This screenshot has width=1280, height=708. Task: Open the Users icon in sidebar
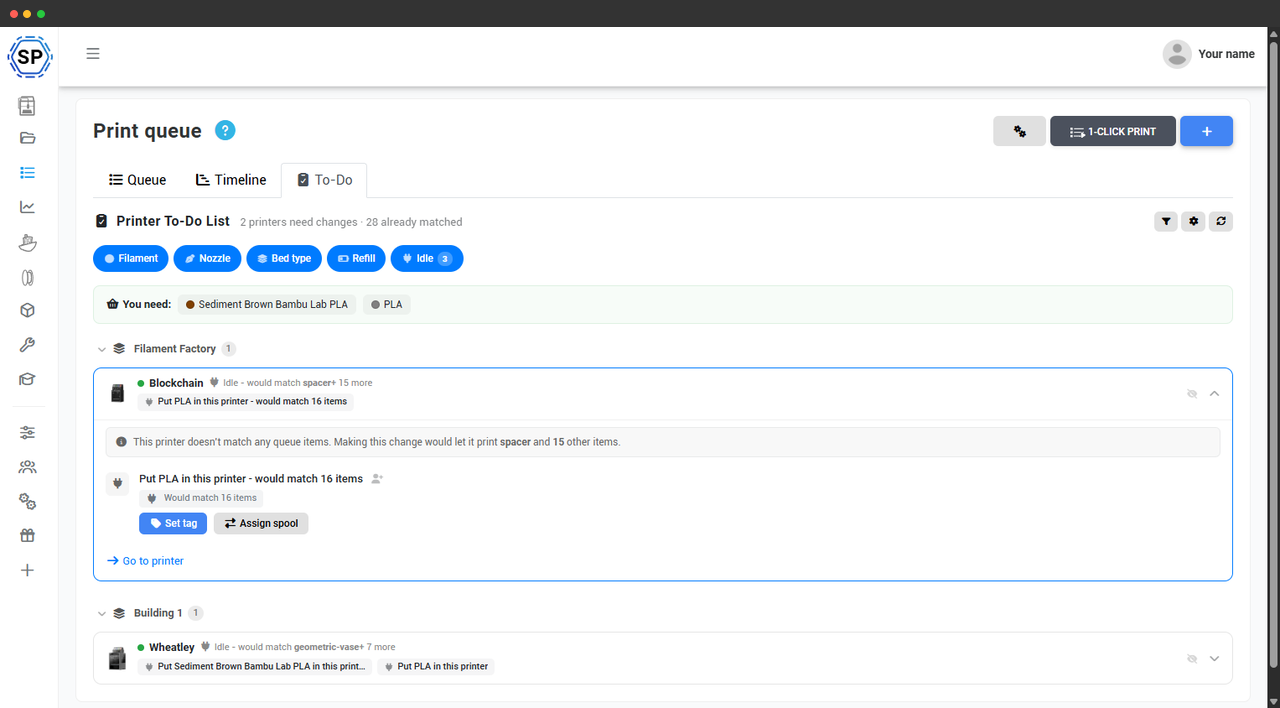coord(27,467)
